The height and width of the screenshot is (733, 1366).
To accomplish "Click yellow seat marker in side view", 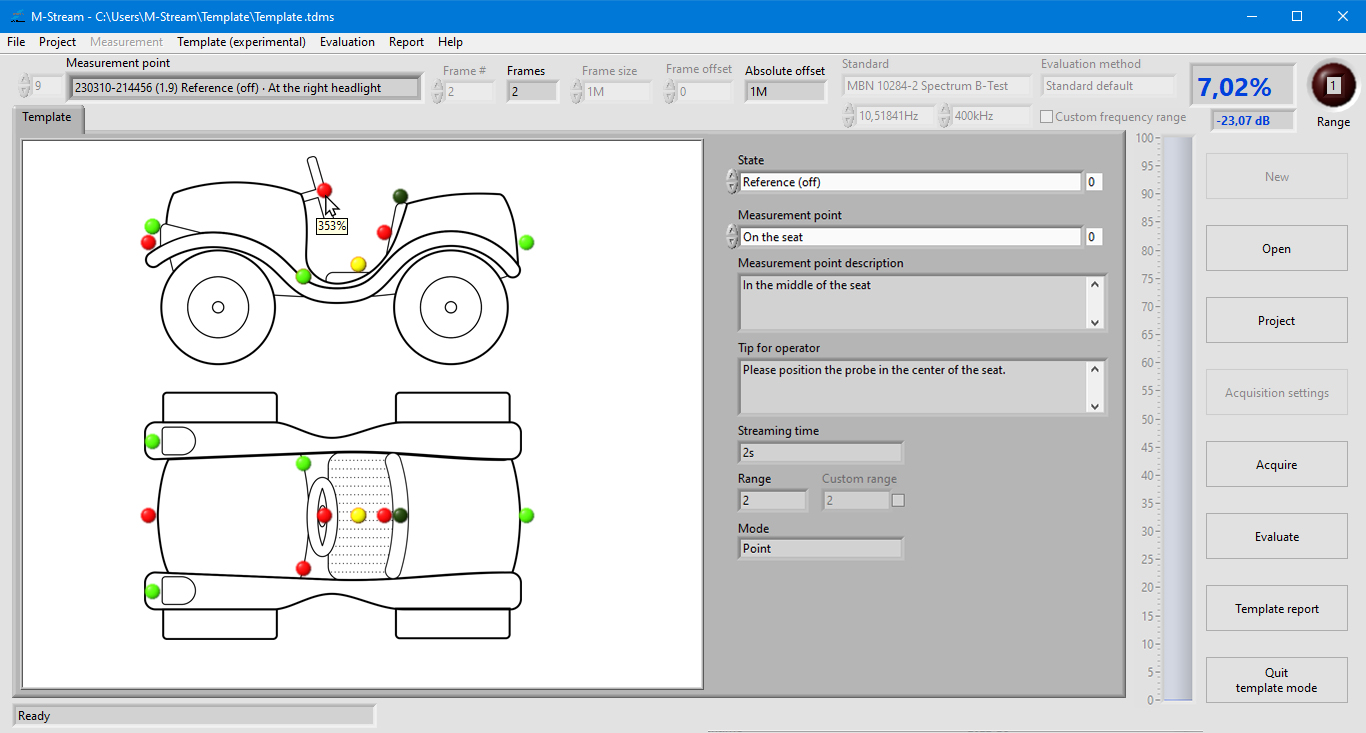I will tap(358, 264).
